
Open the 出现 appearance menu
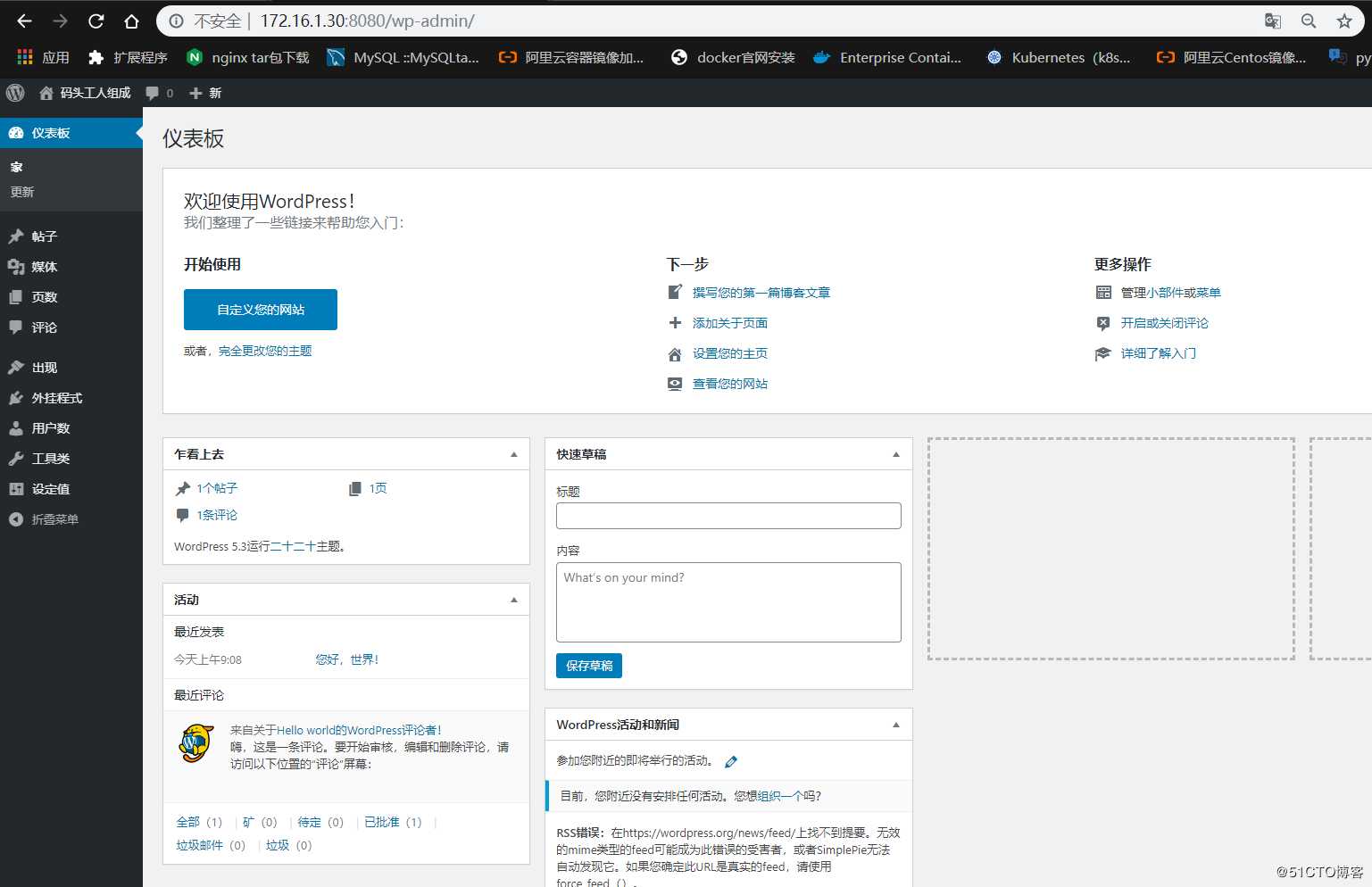71,368
